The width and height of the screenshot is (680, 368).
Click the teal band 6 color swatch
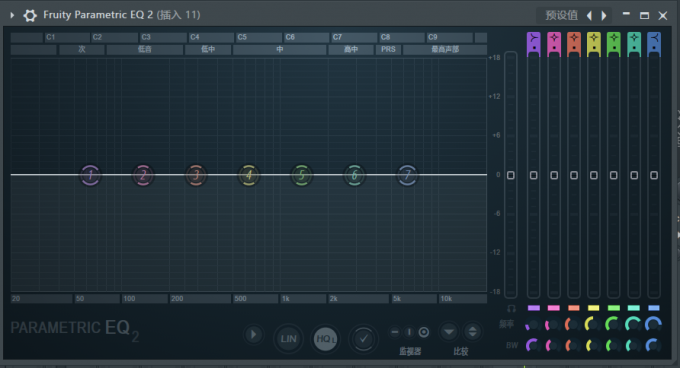[x=634, y=308]
